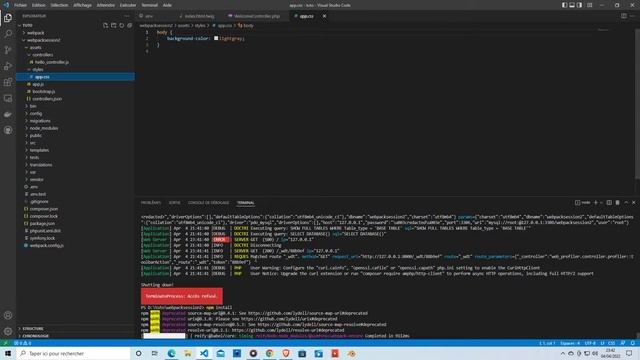Switch to the index.html.twig editor tab
This screenshot has width=640, height=360.
pos(200,16)
